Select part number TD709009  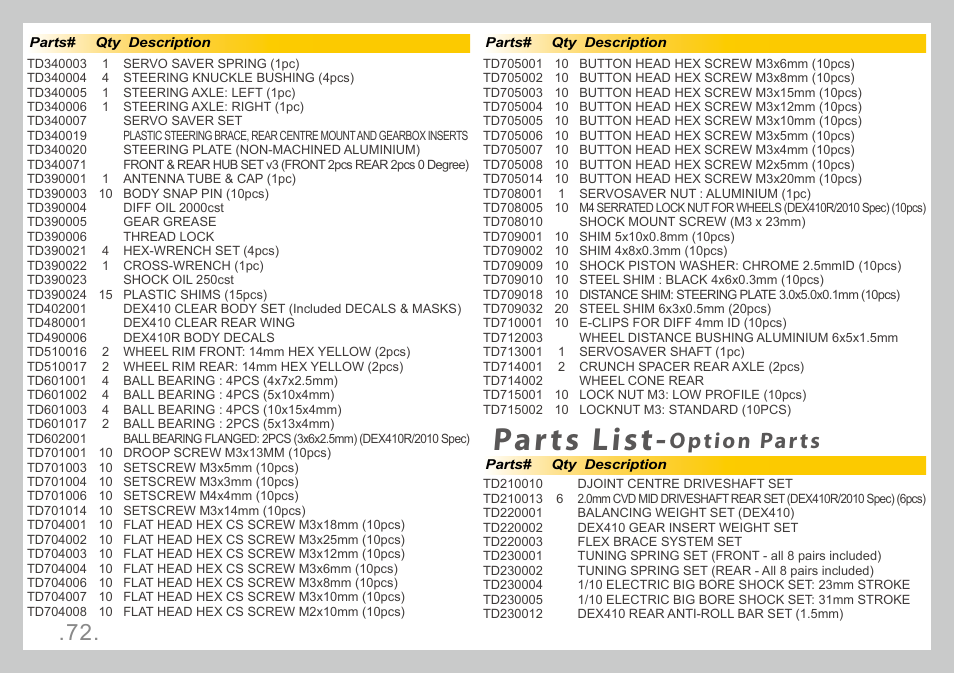pos(513,266)
